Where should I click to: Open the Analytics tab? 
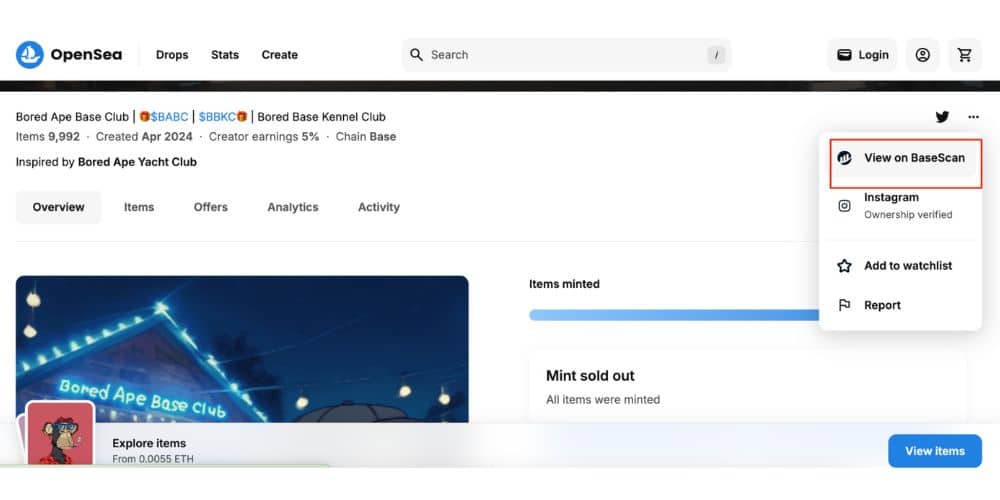point(293,207)
